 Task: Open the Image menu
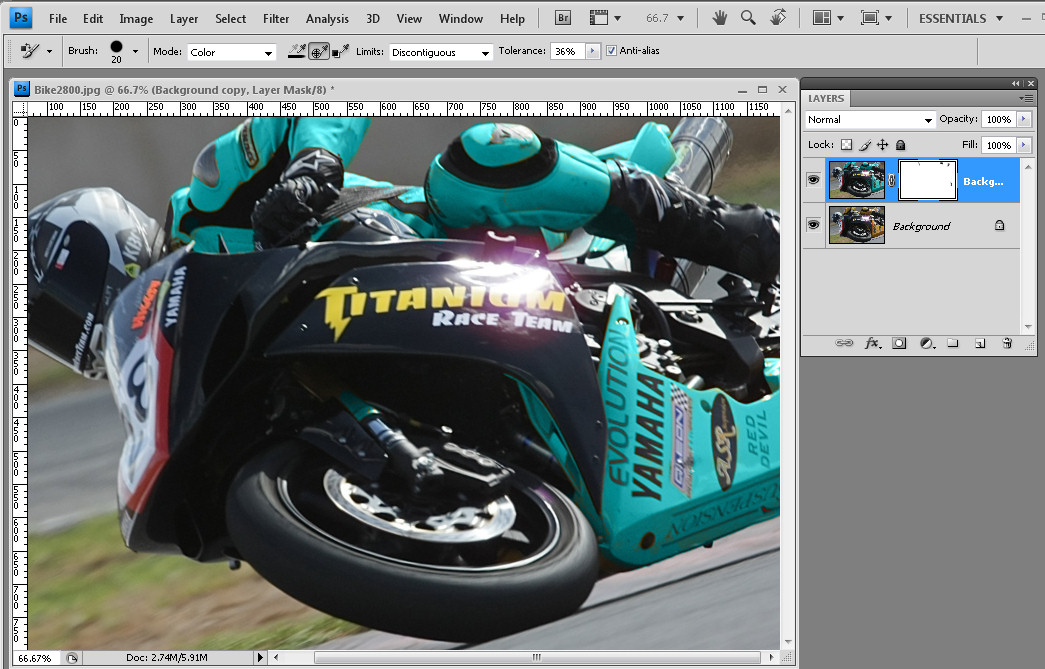pyautogui.click(x=136, y=19)
